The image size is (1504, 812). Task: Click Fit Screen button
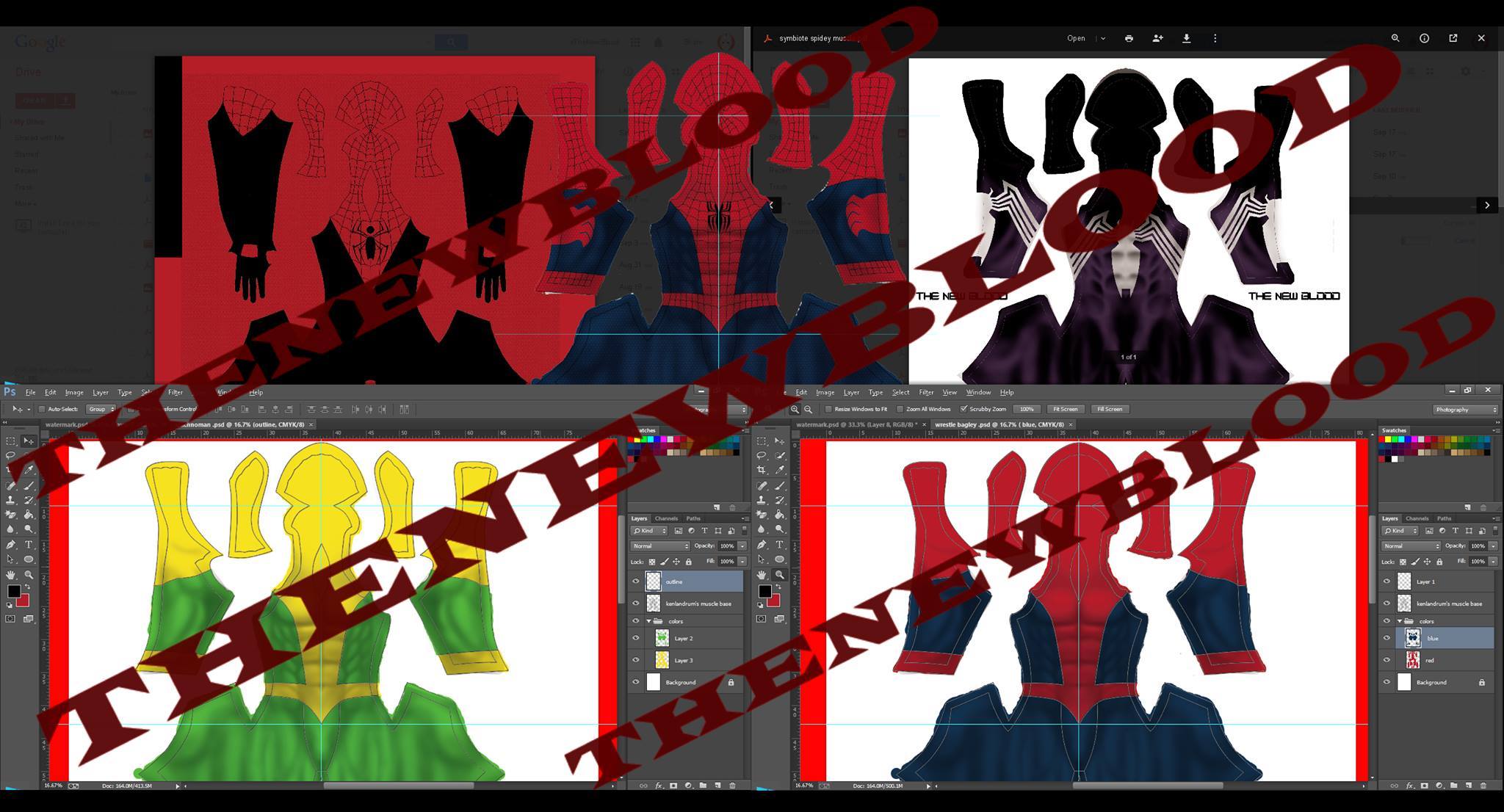[1065, 409]
